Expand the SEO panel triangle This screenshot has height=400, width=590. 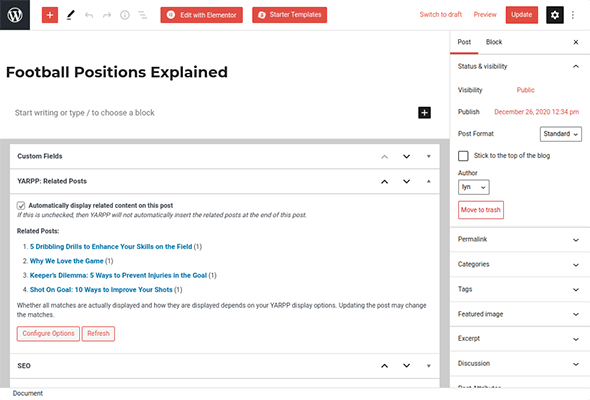pos(428,366)
